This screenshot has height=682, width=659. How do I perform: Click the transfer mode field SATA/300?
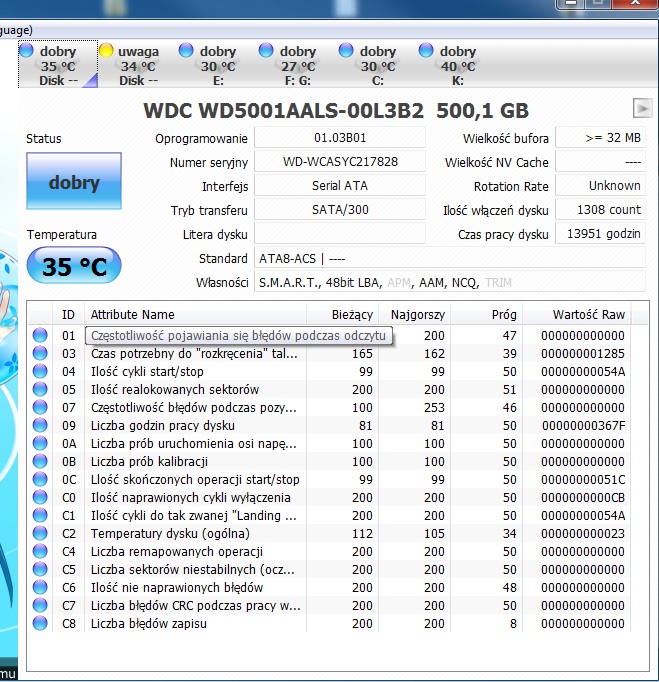(340, 210)
